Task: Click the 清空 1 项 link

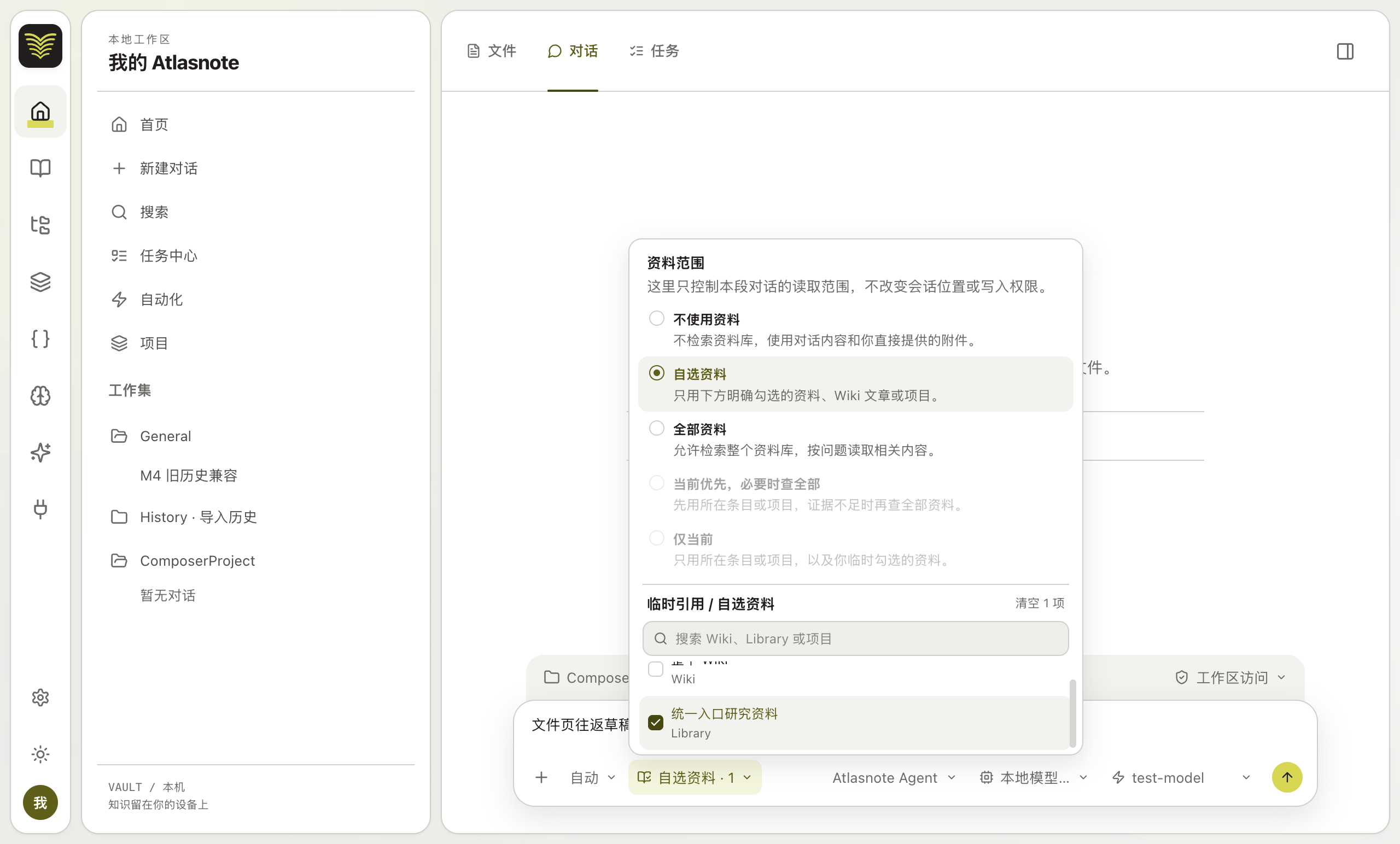Action: click(1040, 603)
